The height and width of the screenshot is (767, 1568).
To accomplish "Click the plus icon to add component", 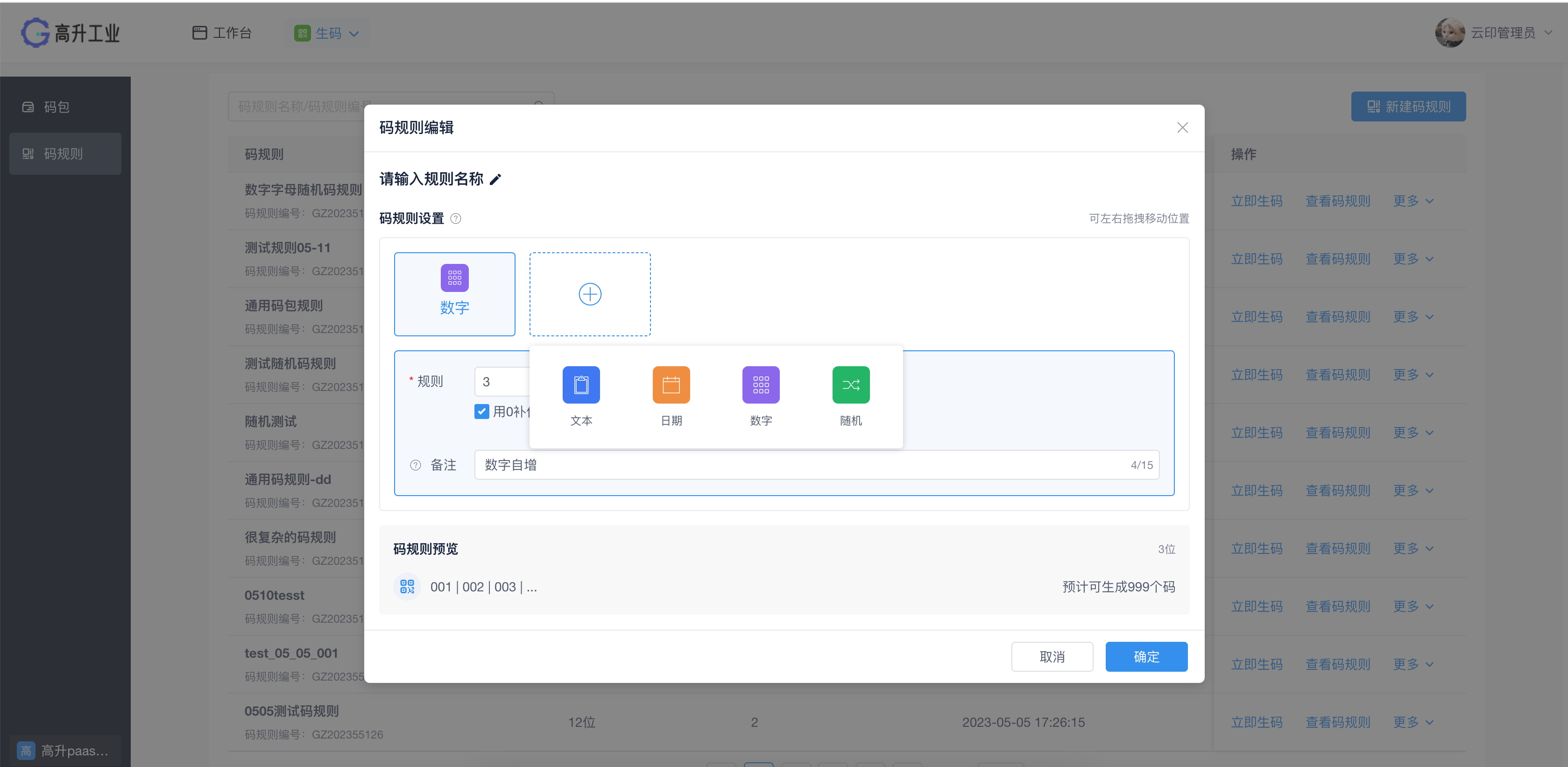I will click(x=590, y=294).
